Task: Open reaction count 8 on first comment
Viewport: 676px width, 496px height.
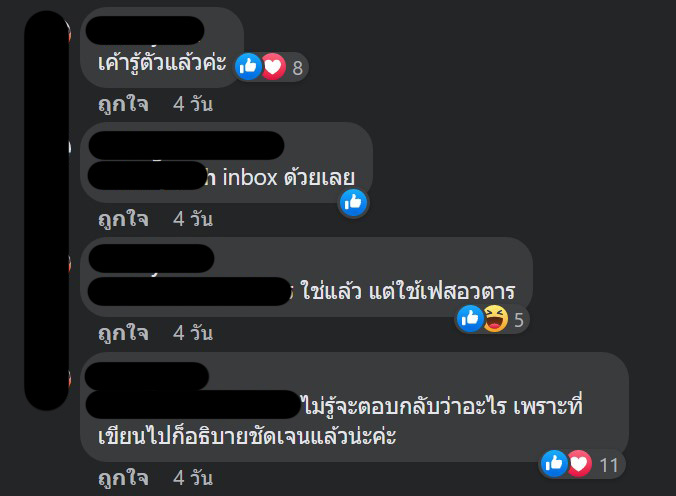Action: coord(297,68)
